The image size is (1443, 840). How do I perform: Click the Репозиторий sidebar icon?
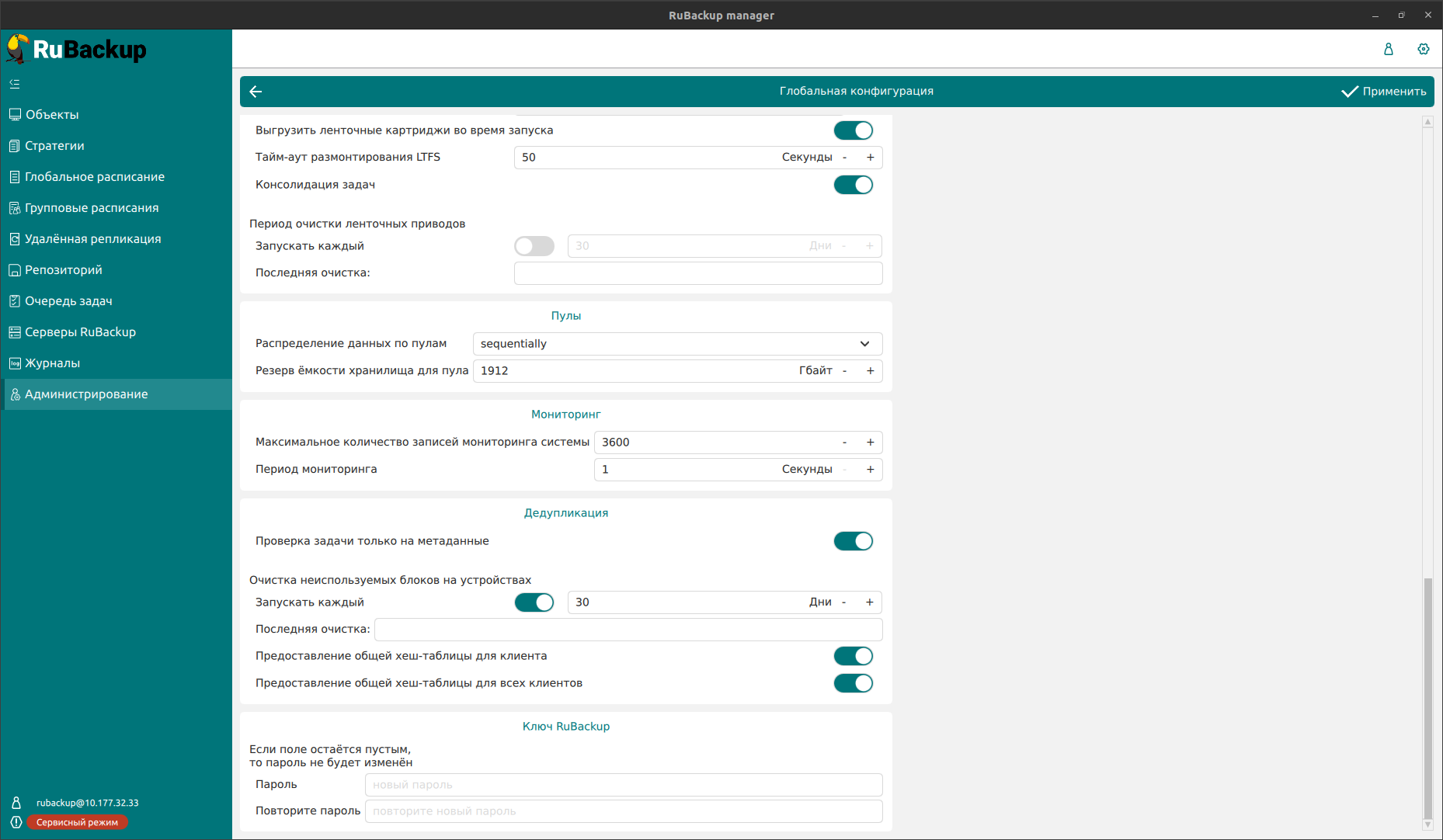point(15,270)
